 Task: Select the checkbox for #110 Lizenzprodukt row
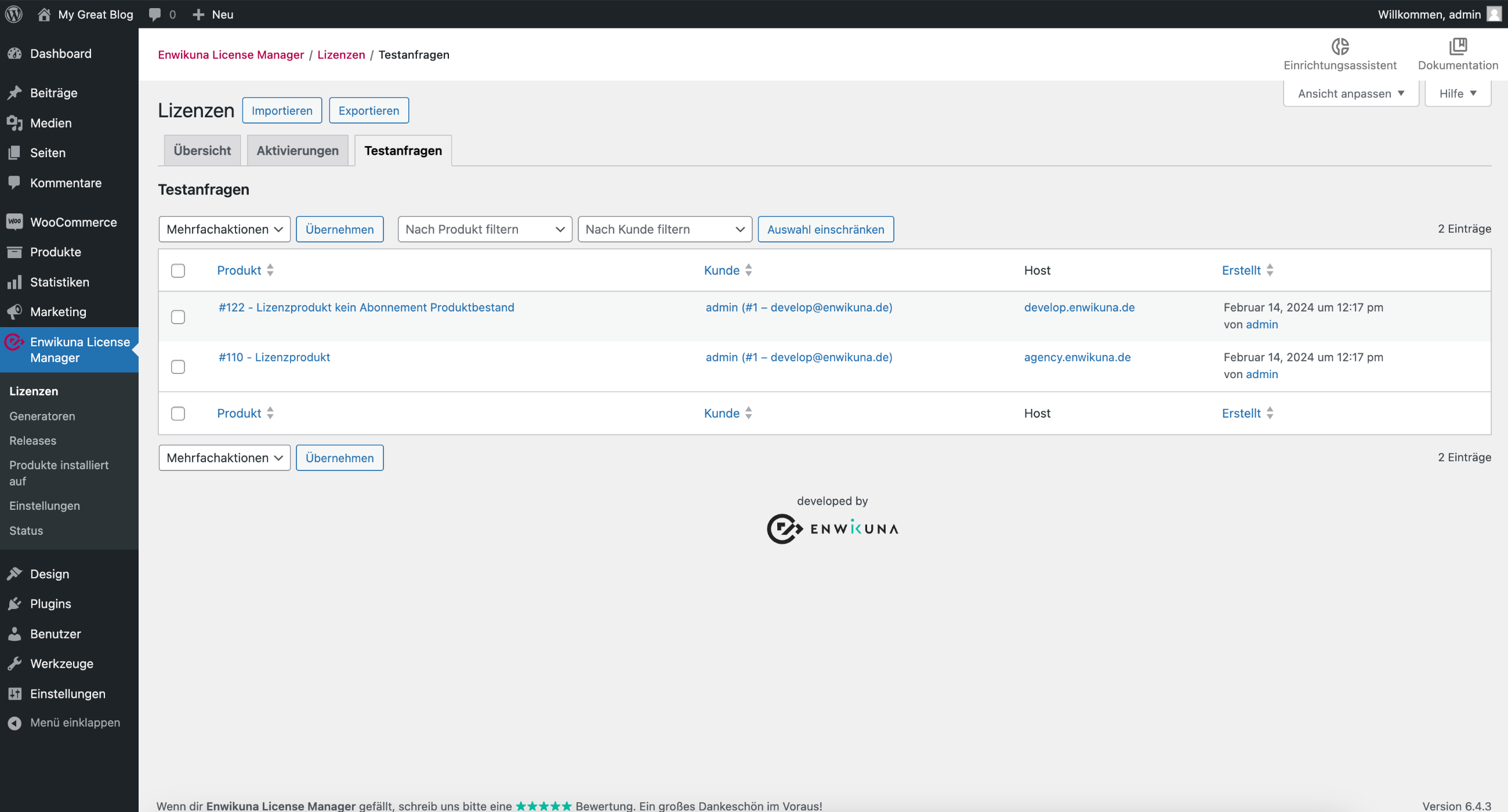[x=178, y=367]
